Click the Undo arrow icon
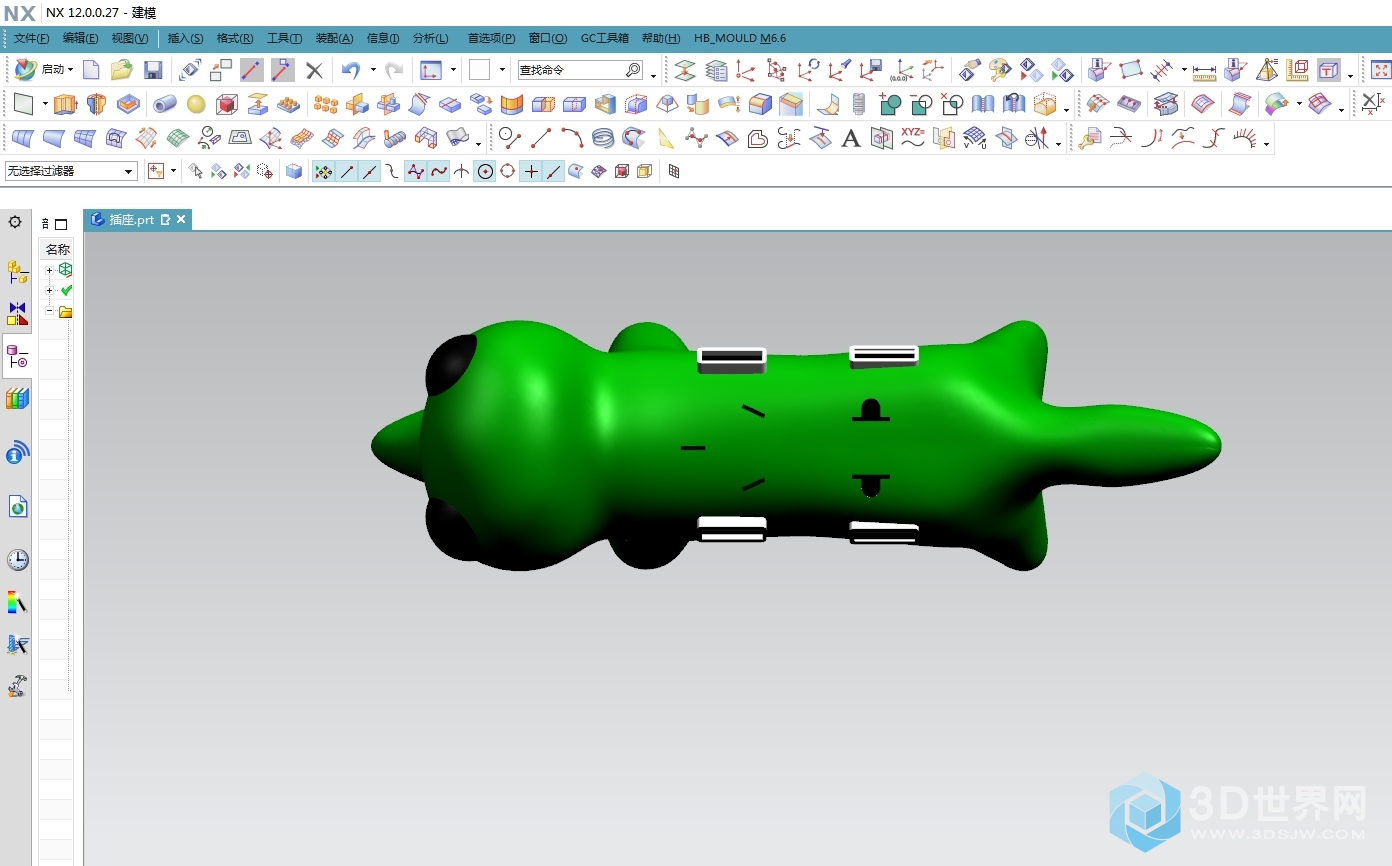This screenshot has height=866, width=1392. point(350,70)
